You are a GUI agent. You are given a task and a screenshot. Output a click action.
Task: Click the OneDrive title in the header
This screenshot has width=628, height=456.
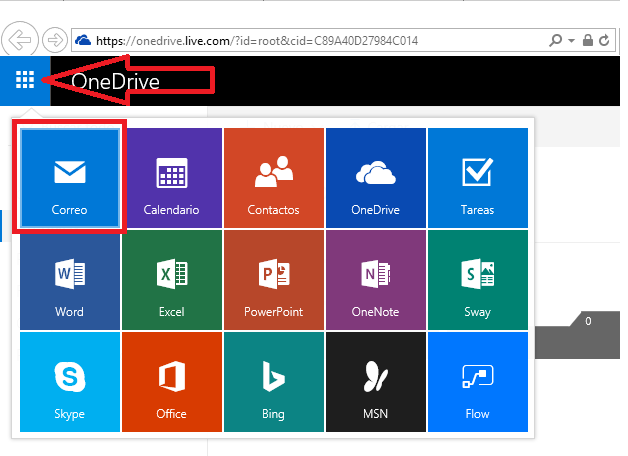116,82
